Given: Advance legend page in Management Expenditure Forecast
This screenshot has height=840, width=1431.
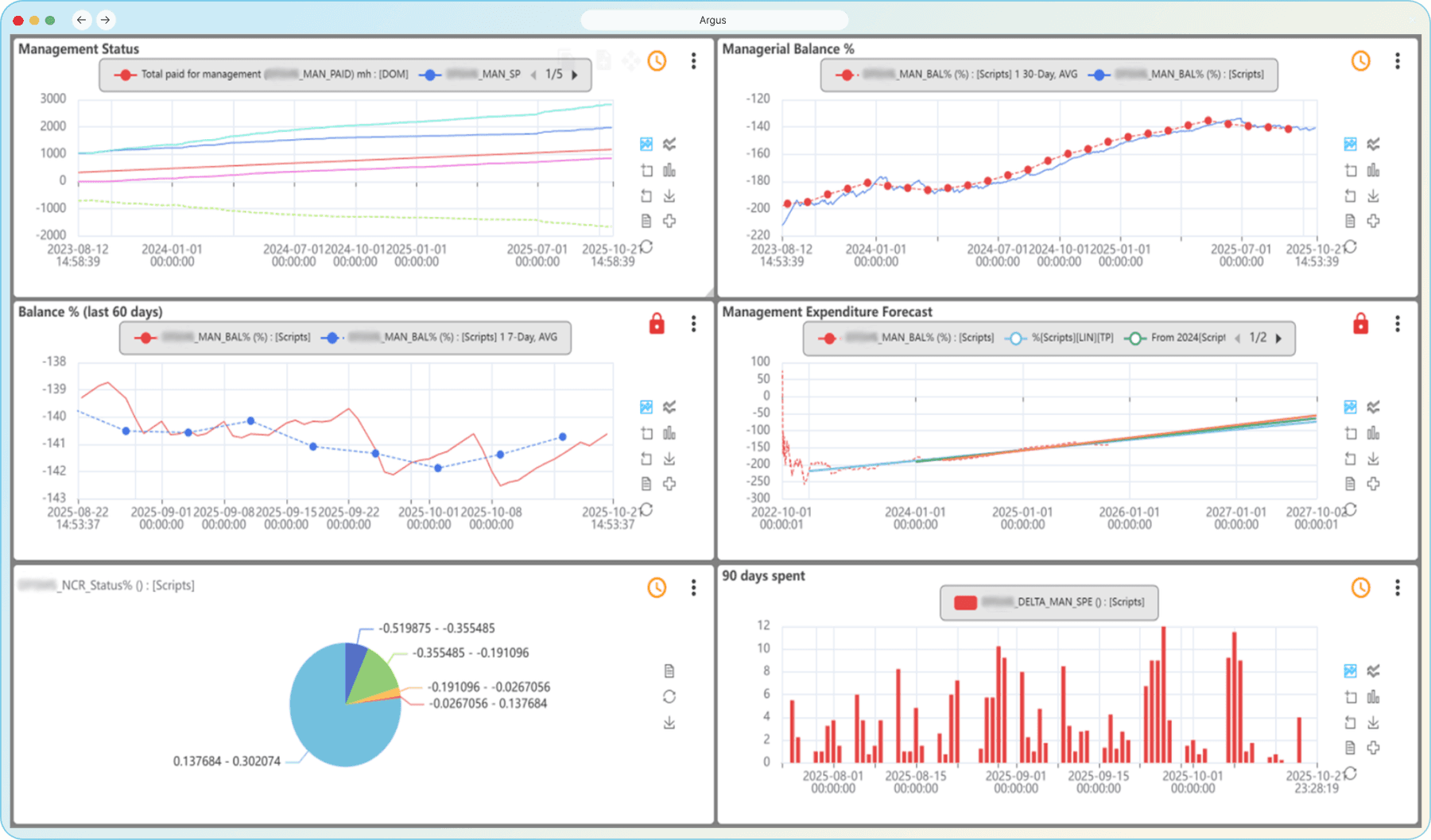Looking at the screenshot, I should click(x=1278, y=338).
